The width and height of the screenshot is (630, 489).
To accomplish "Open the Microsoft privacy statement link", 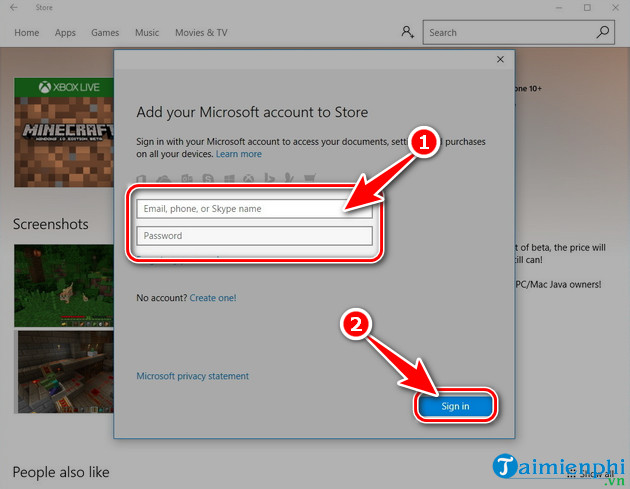I will (192, 376).
